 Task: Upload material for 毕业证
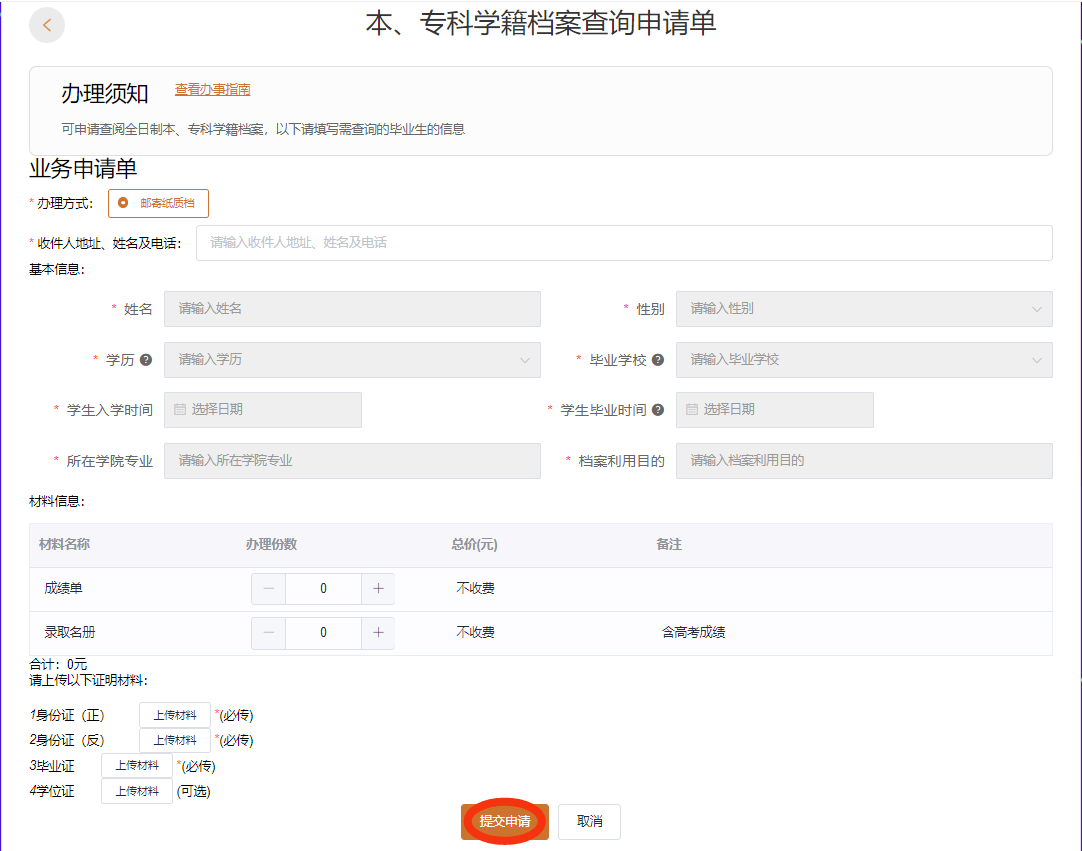136,766
